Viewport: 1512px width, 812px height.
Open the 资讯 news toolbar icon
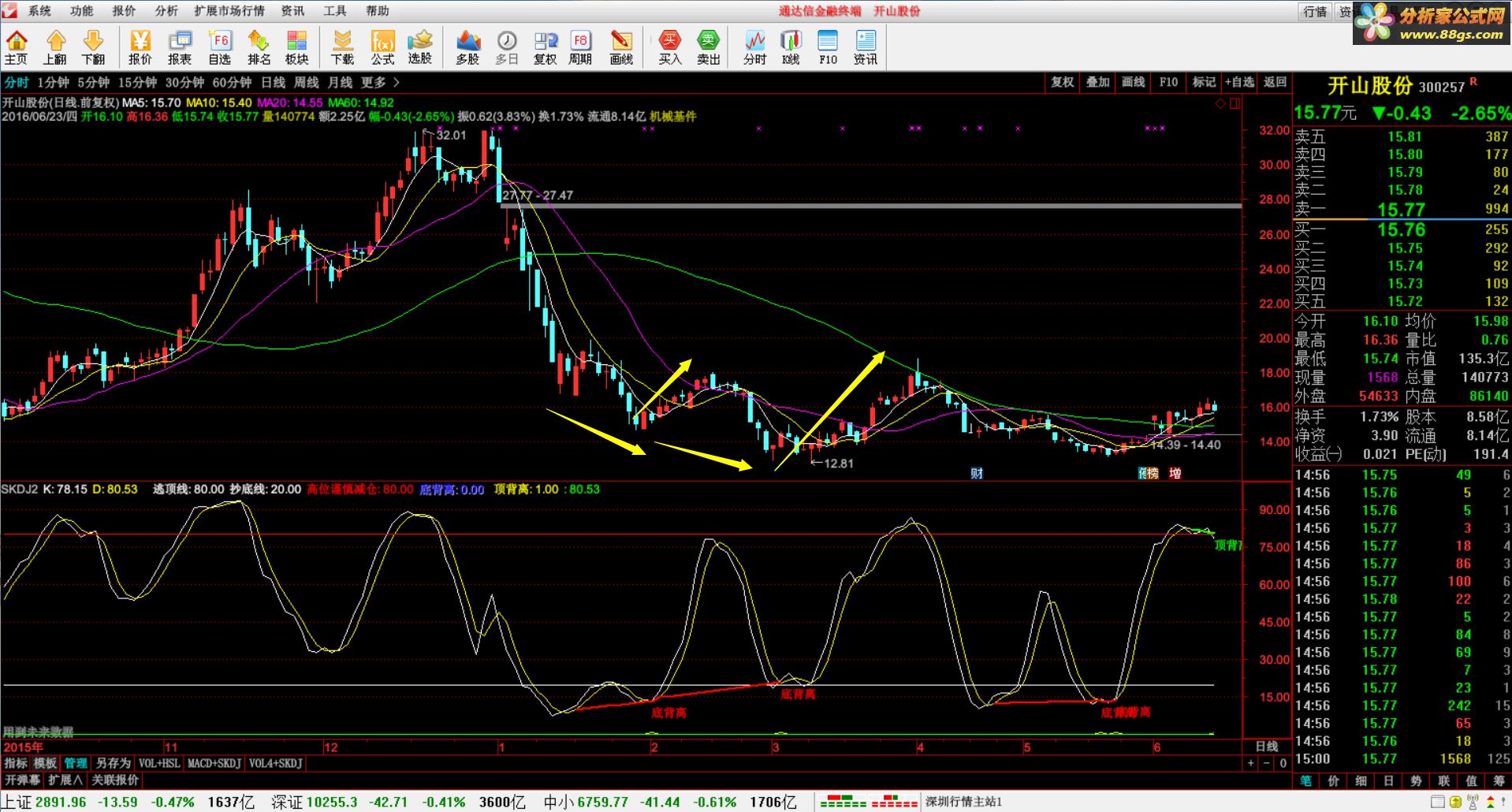(x=866, y=47)
